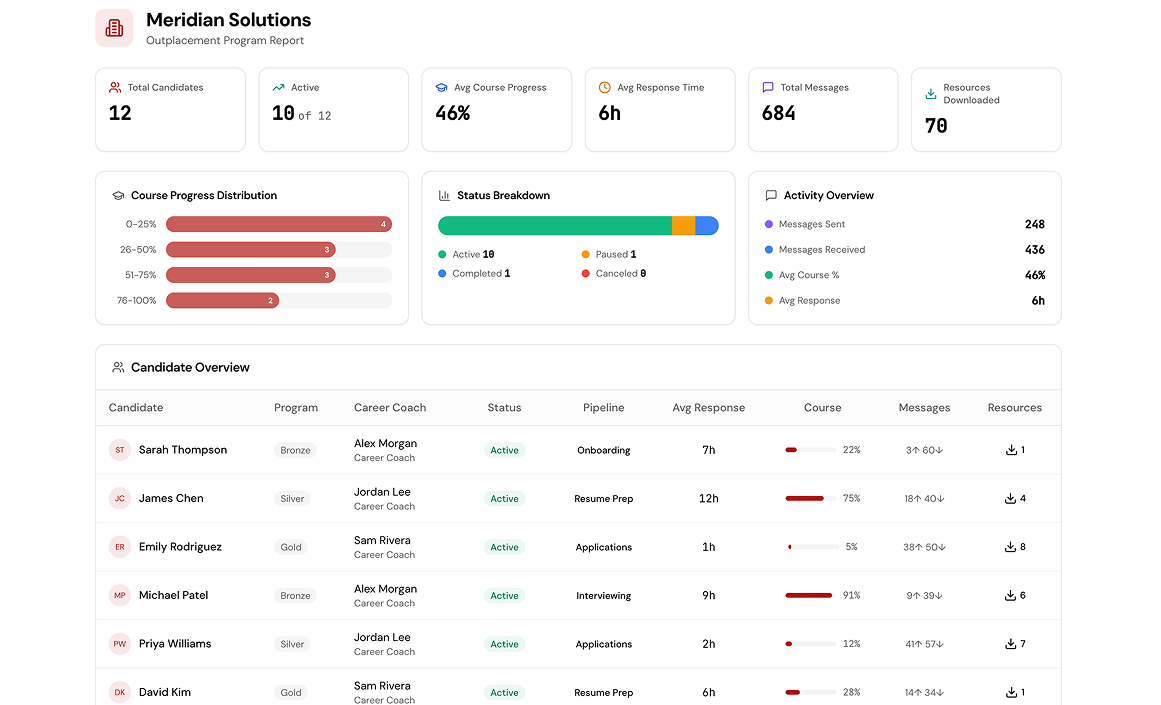Click the Resources Downloaded download icon
This screenshot has width=1161, height=705.
coord(931,94)
